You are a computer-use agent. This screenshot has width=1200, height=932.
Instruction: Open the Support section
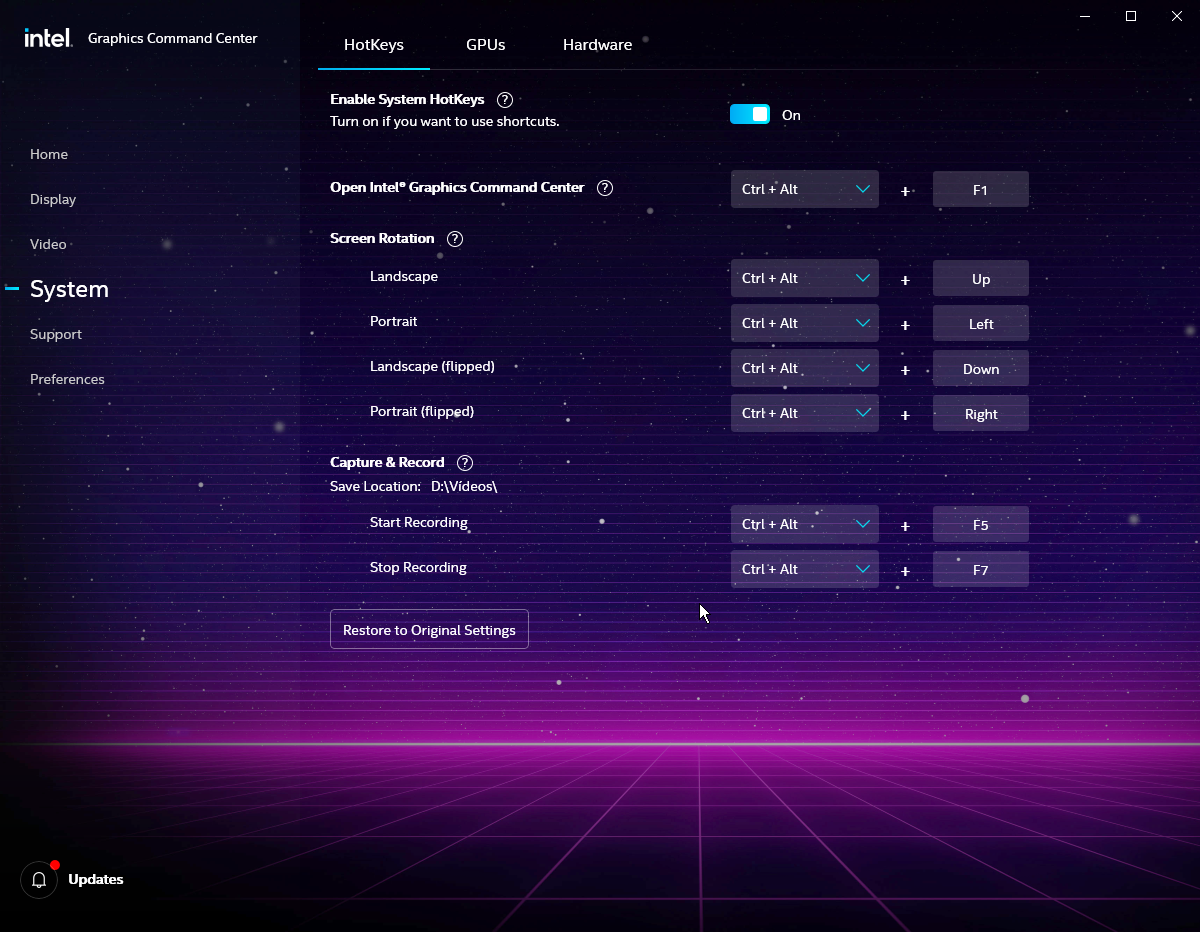click(56, 334)
